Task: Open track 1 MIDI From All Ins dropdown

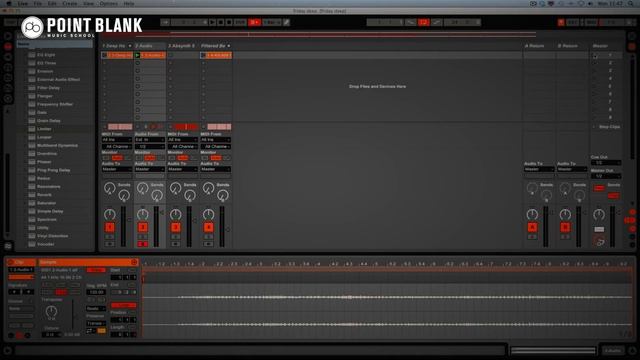Action: [x=117, y=140]
